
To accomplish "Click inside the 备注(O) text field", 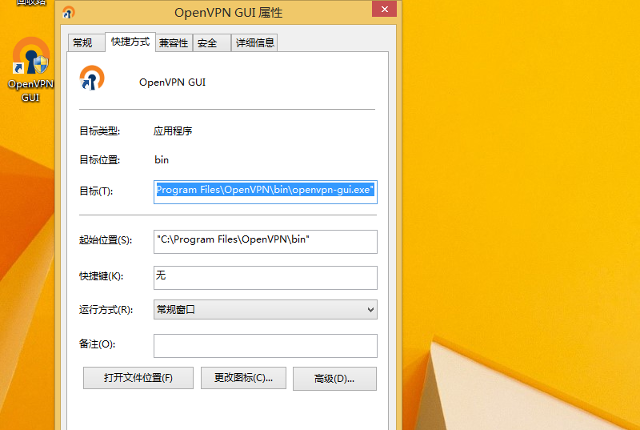I will [x=265, y=346].
